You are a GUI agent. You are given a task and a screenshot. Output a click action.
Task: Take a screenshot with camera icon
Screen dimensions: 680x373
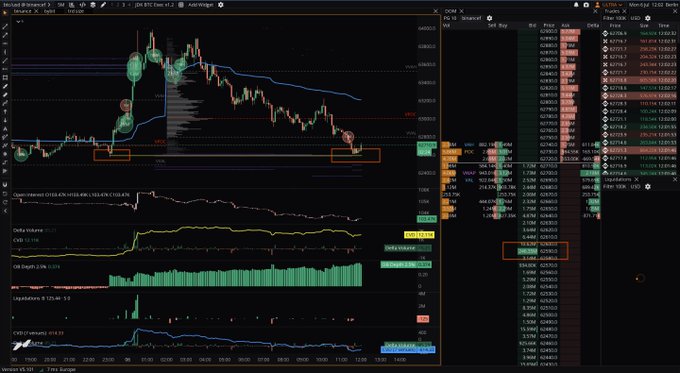(x=586, y=4)
